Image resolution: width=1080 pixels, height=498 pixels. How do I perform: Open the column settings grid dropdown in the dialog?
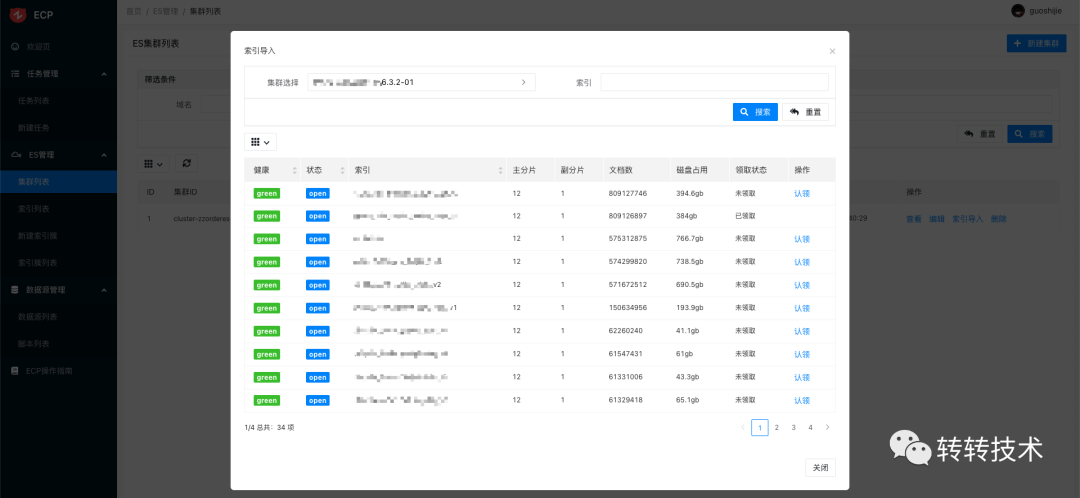pos(260,142)
